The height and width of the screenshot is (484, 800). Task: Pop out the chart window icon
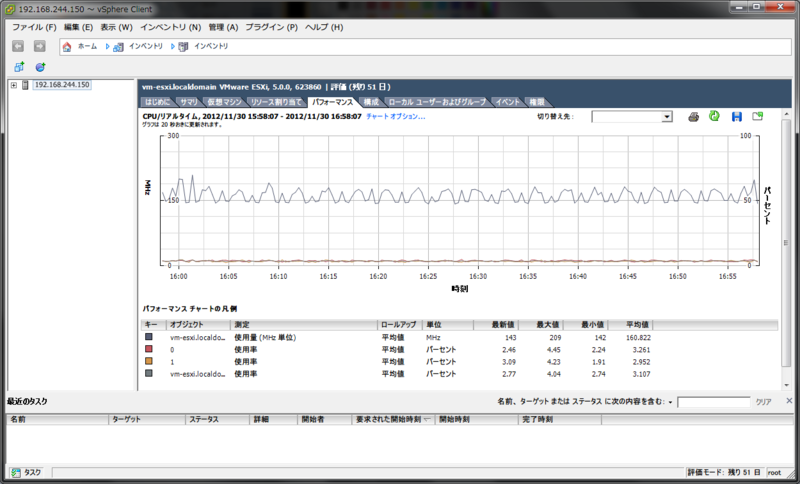click(x=758, y=116)
